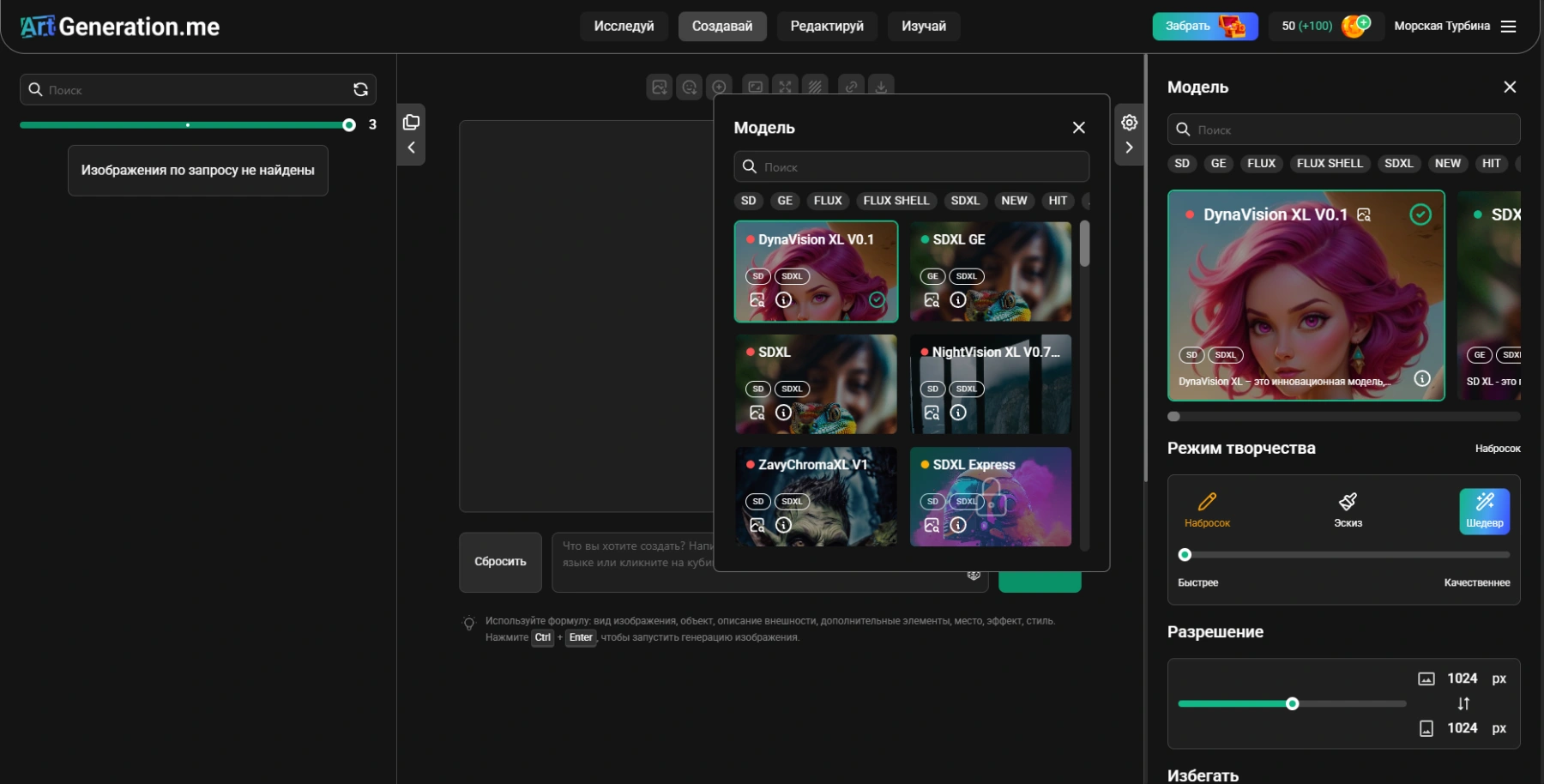Screen dimensions: 1544x784
Task: Open the Исследуй section
Action: pos(624,26)
